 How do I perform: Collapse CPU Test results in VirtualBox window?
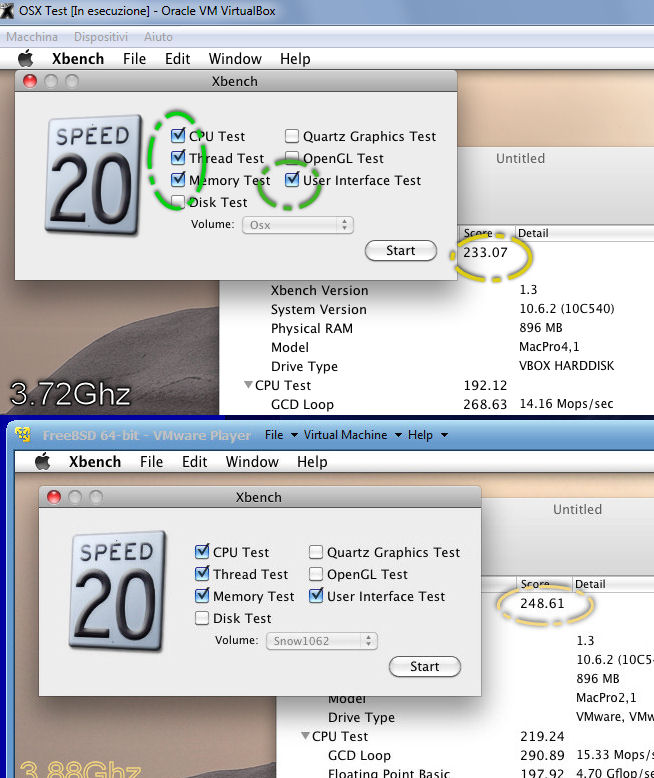[x=248, y=385]
